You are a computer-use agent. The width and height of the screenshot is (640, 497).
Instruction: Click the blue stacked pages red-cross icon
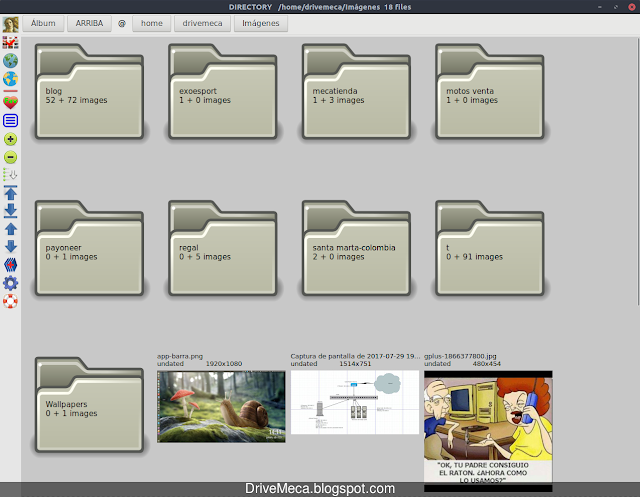[11, 265]
